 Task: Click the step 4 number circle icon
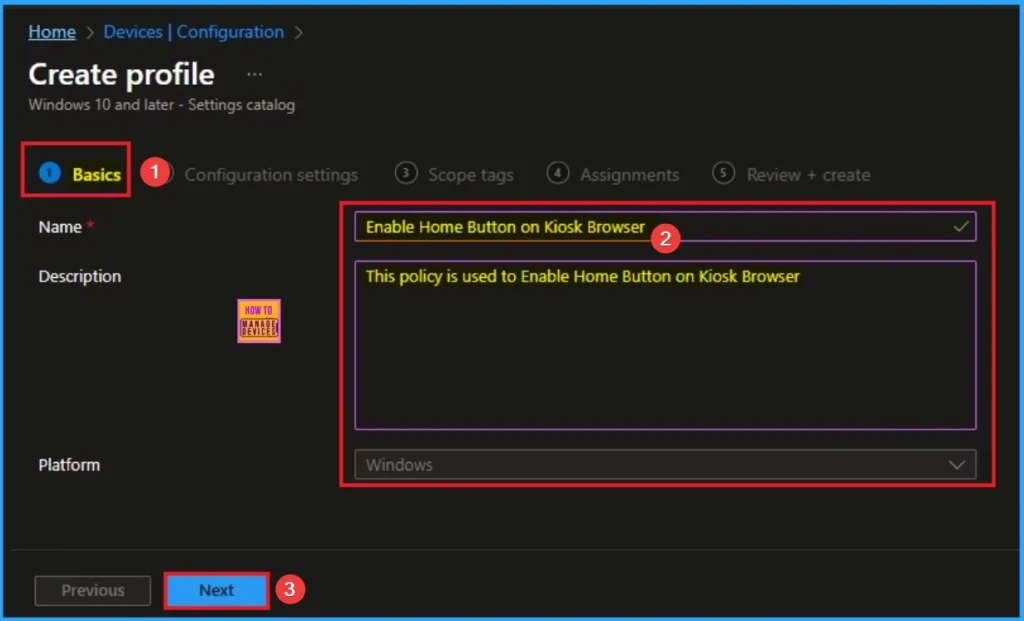pyautogui.click(x=558, y=173)
